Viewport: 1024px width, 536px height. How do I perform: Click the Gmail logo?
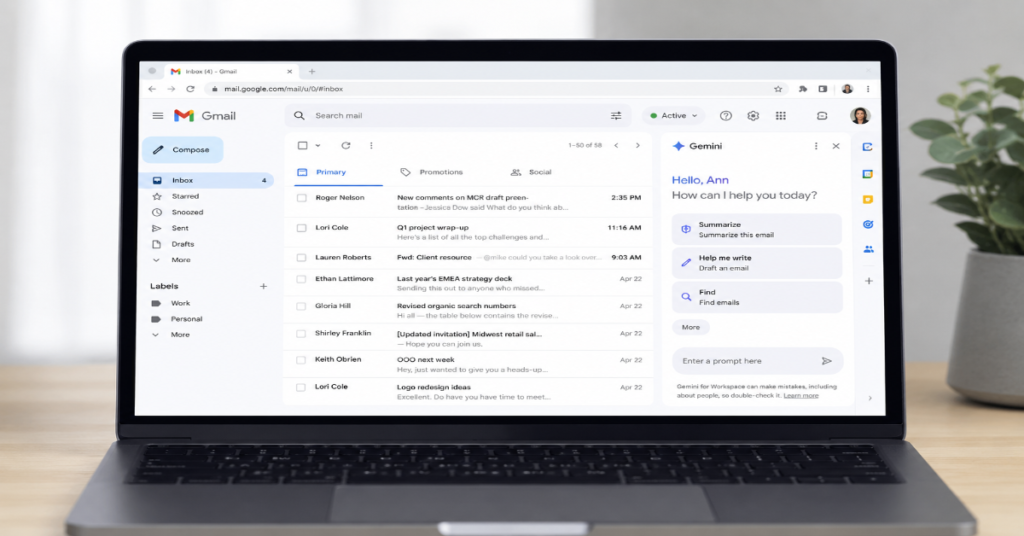coord(204,116)
